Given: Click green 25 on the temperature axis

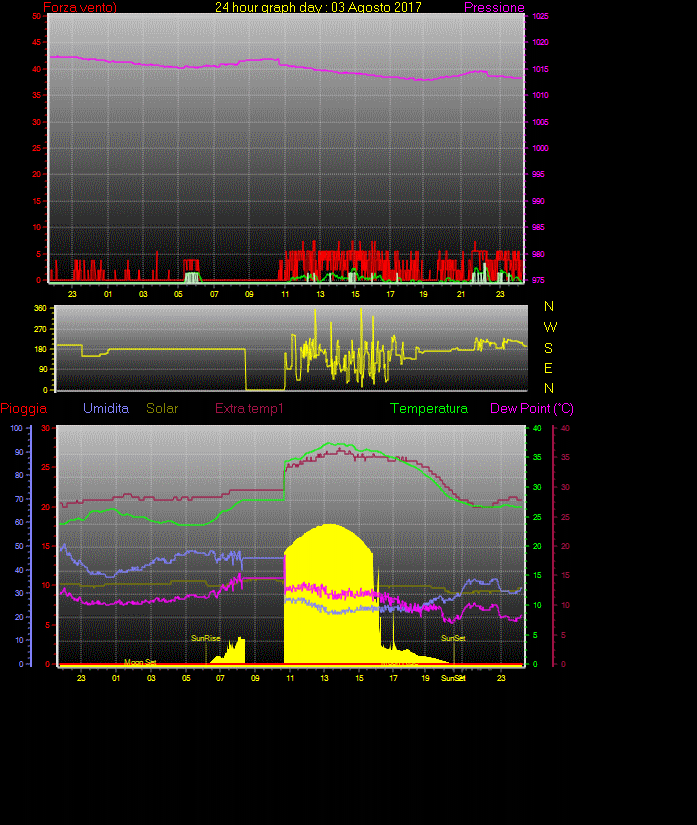Looking at the screenshot, I should pyautogui.click(x=537, y=517).
